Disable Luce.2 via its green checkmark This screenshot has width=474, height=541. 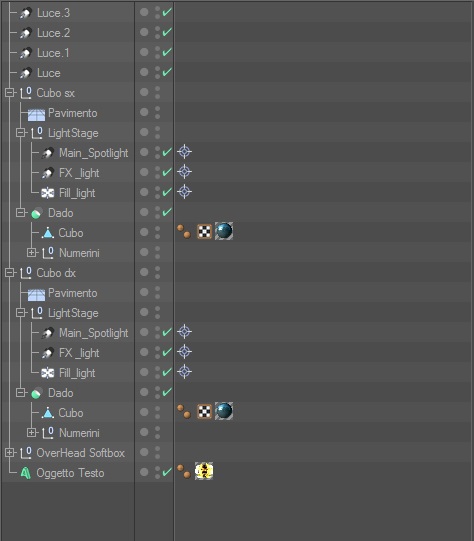tap(167, 32)
